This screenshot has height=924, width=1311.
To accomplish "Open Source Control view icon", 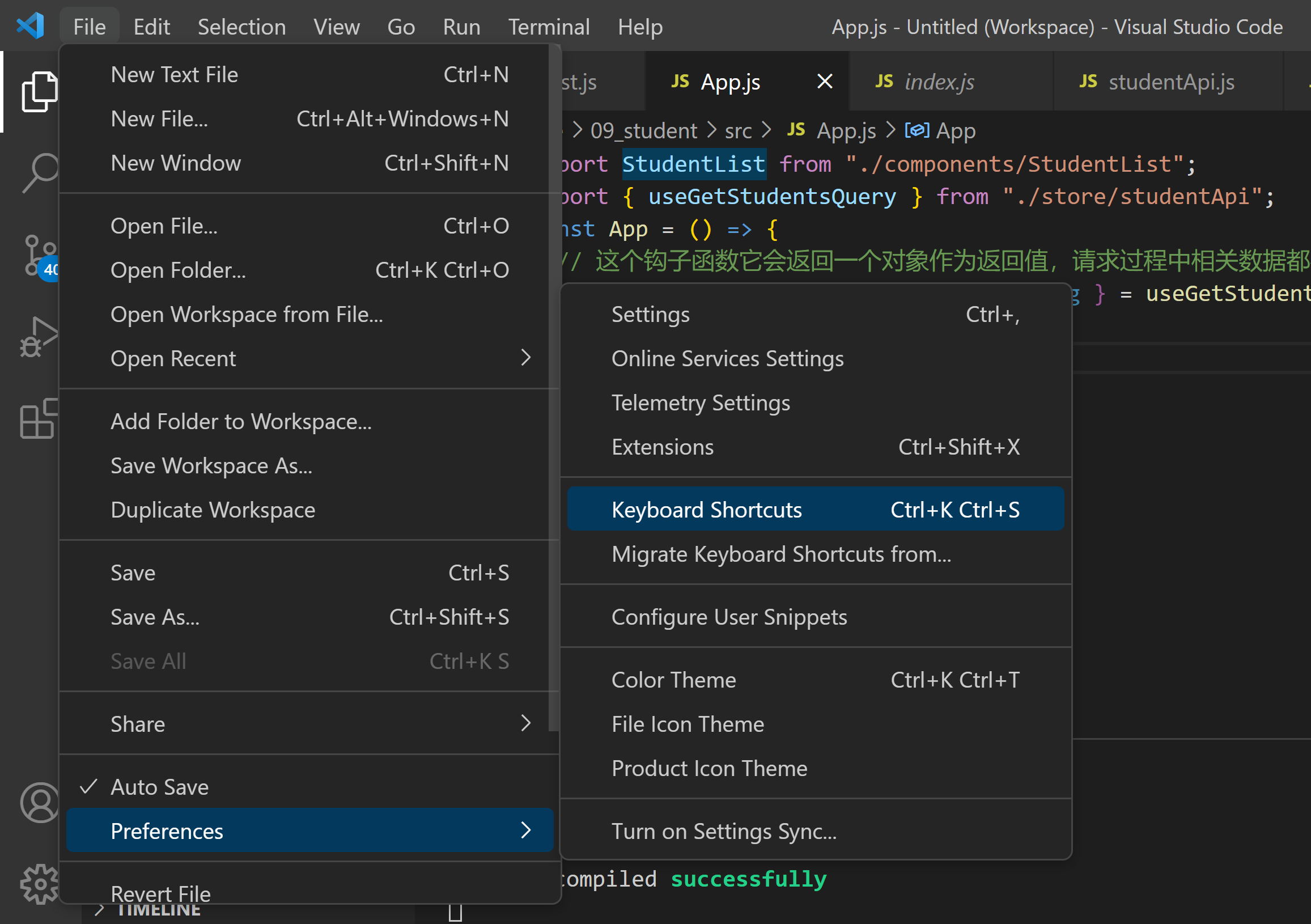I will click(37, 255).
